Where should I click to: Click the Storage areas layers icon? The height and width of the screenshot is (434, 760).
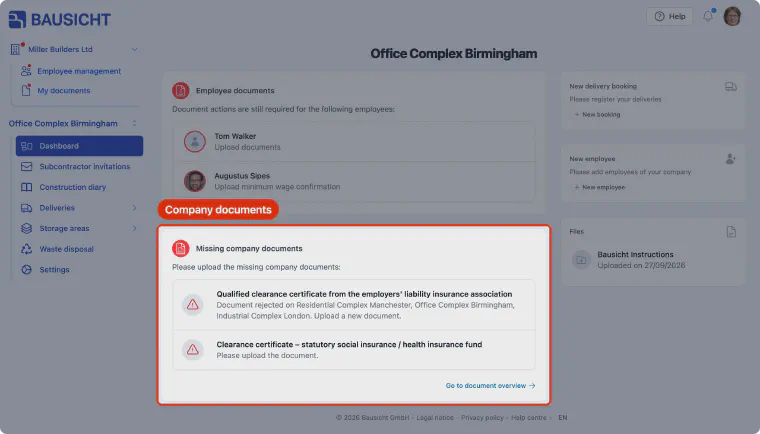27,228
